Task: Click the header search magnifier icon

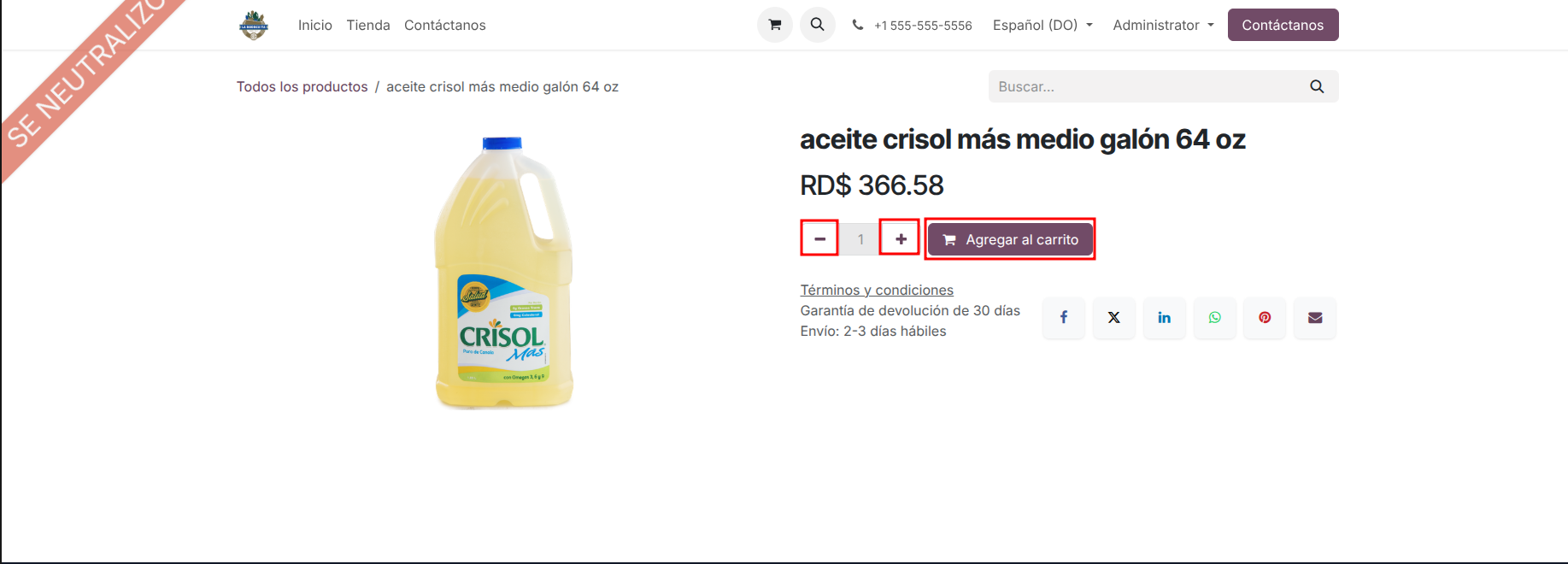Action: (x=818, y=25)
